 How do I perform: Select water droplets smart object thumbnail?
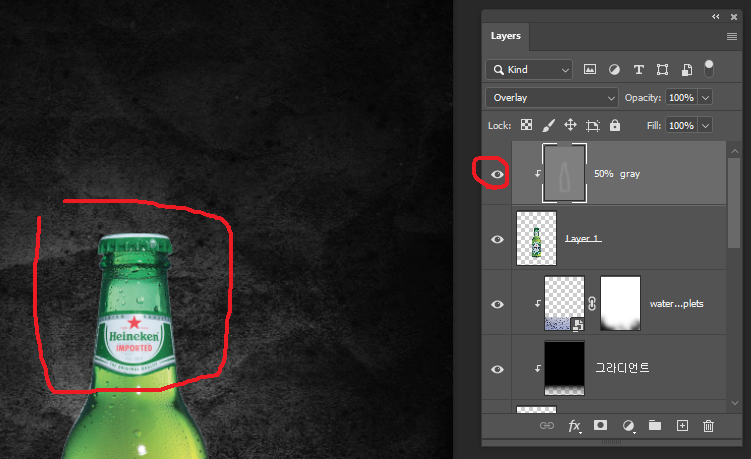coord(565,303)
